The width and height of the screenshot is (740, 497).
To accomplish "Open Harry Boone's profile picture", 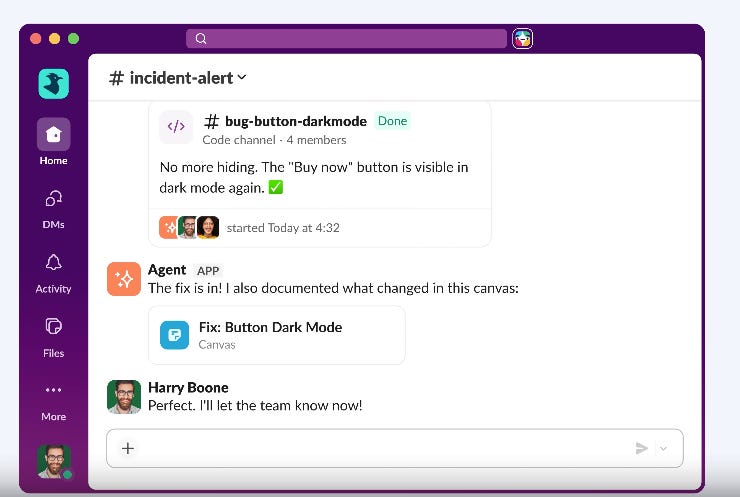I will (124, 396).
